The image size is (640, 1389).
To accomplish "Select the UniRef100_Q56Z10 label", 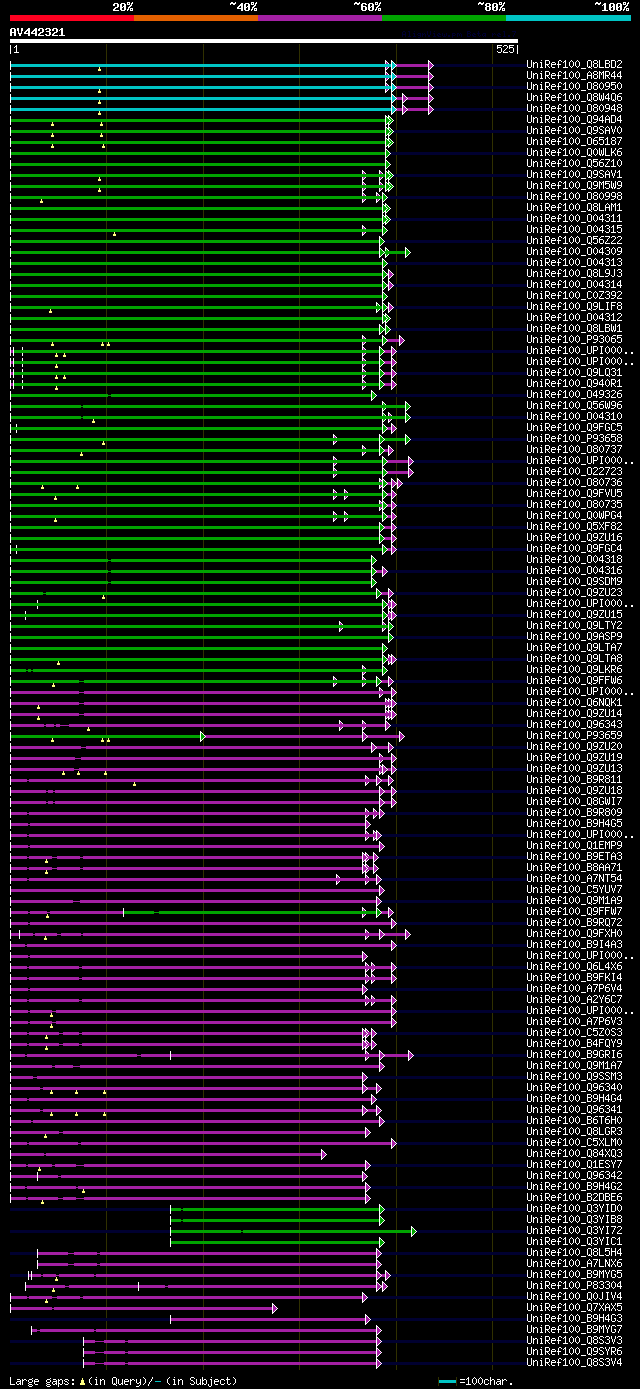I will (x=574, y=164).
